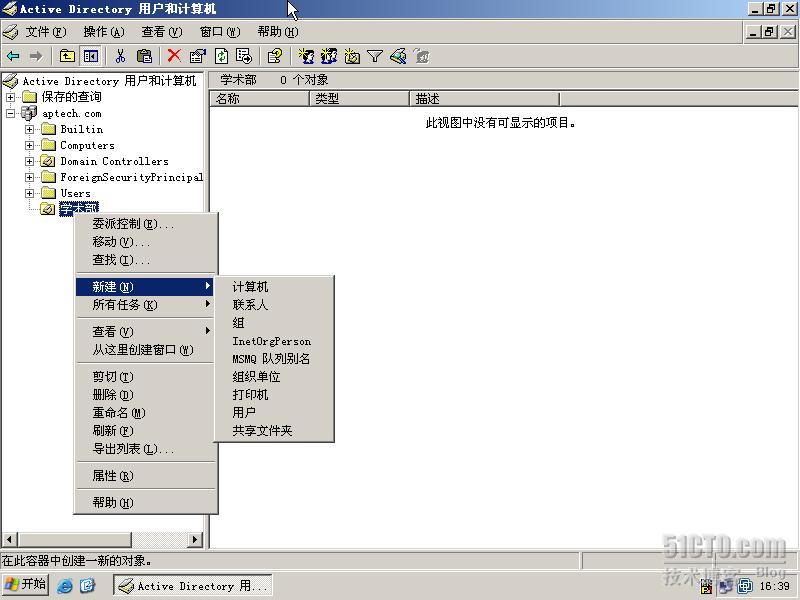Click the Paste clipboard toolbar icon
This screenshot has height=600, width=800.
tap(144, 56)
